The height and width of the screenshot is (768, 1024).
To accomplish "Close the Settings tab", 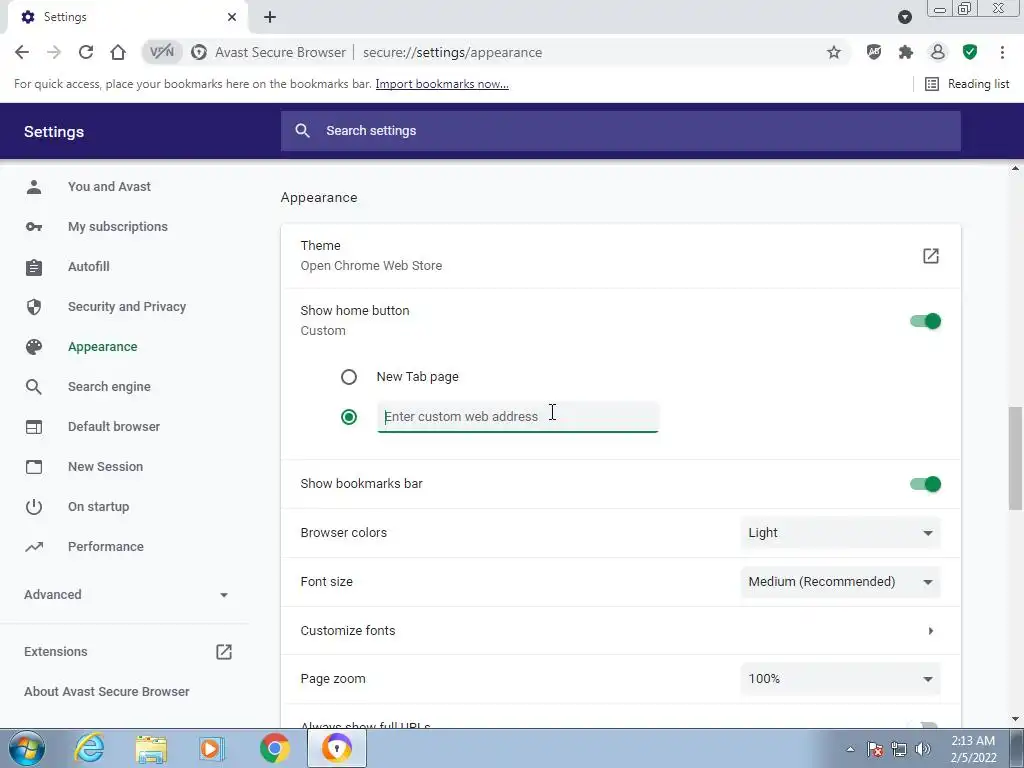I will click(232, 17).
